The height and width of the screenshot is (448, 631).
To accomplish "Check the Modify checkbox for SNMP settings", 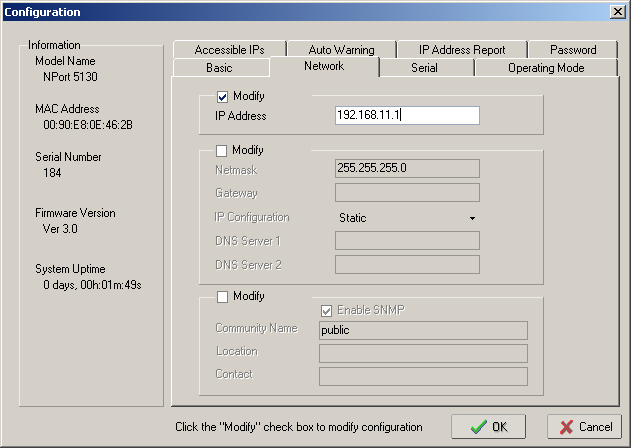I will click(x=223, y=296).
